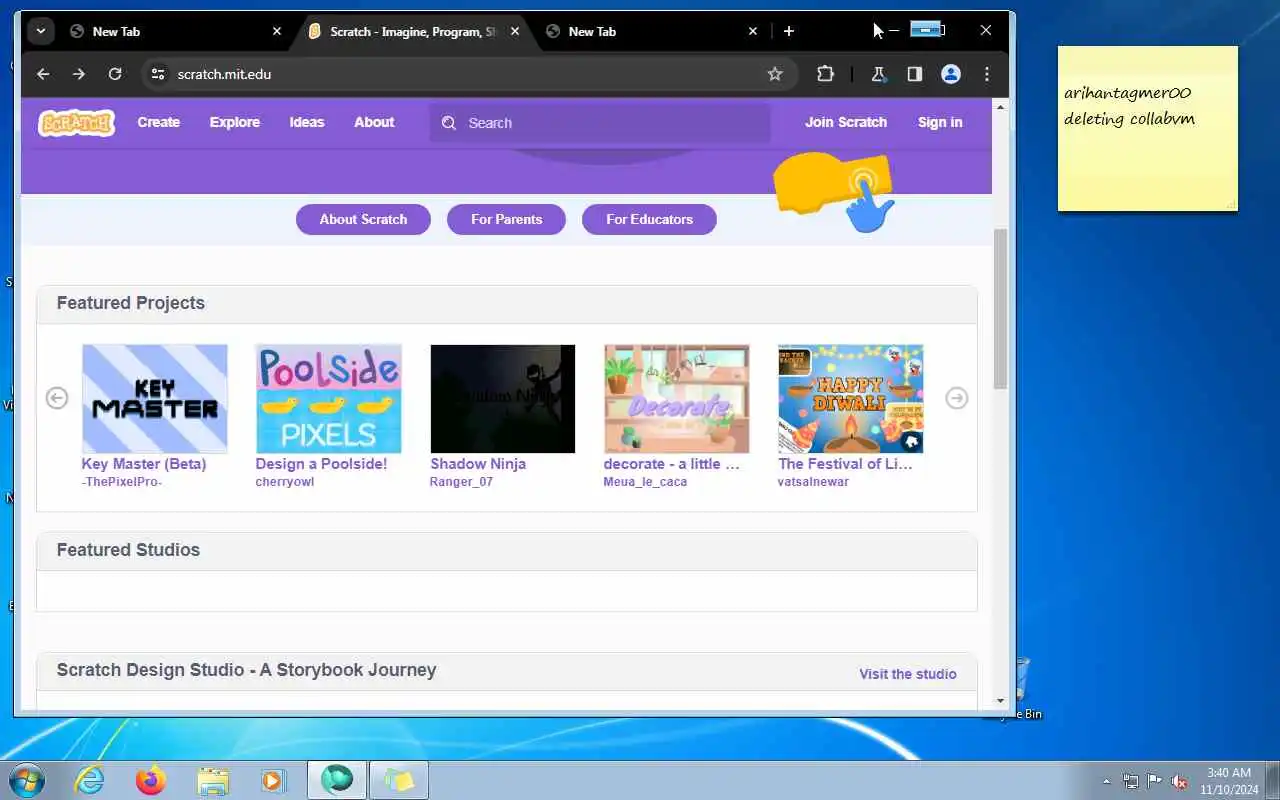Open the Windows Start button
The height and width of the screenshot is (800, 1280).
point(25,779)
